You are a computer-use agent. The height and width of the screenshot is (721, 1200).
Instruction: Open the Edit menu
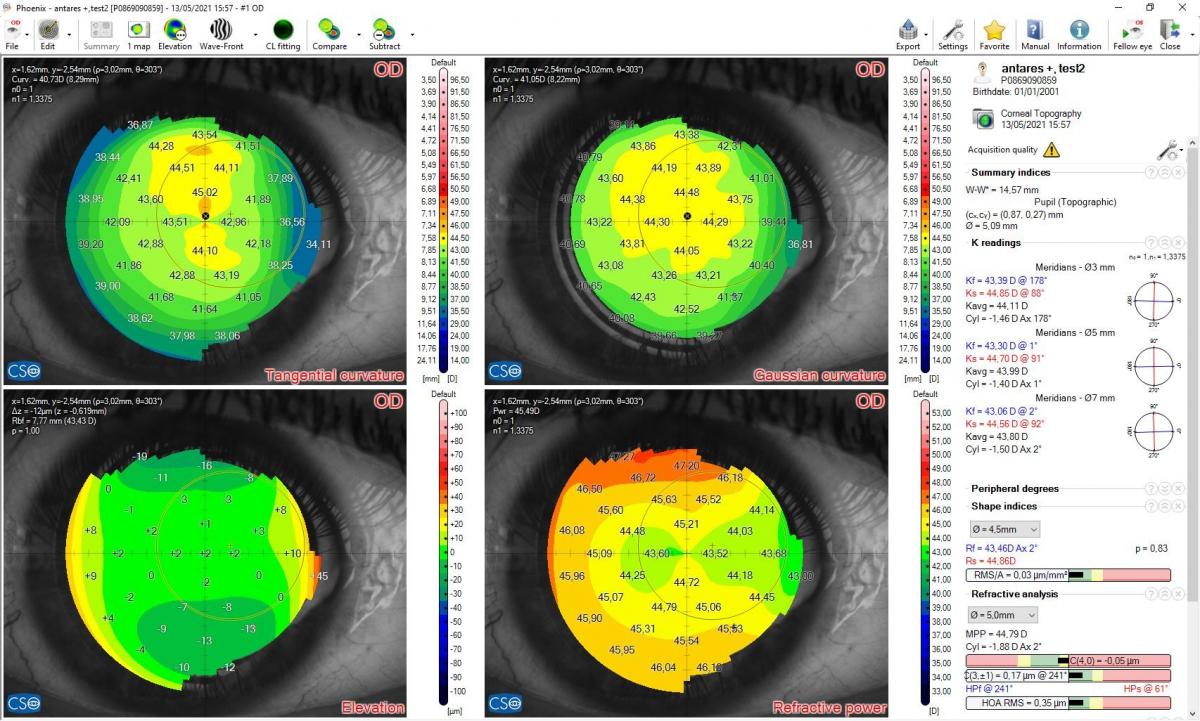pyautogui.click(x=47, y=33)
